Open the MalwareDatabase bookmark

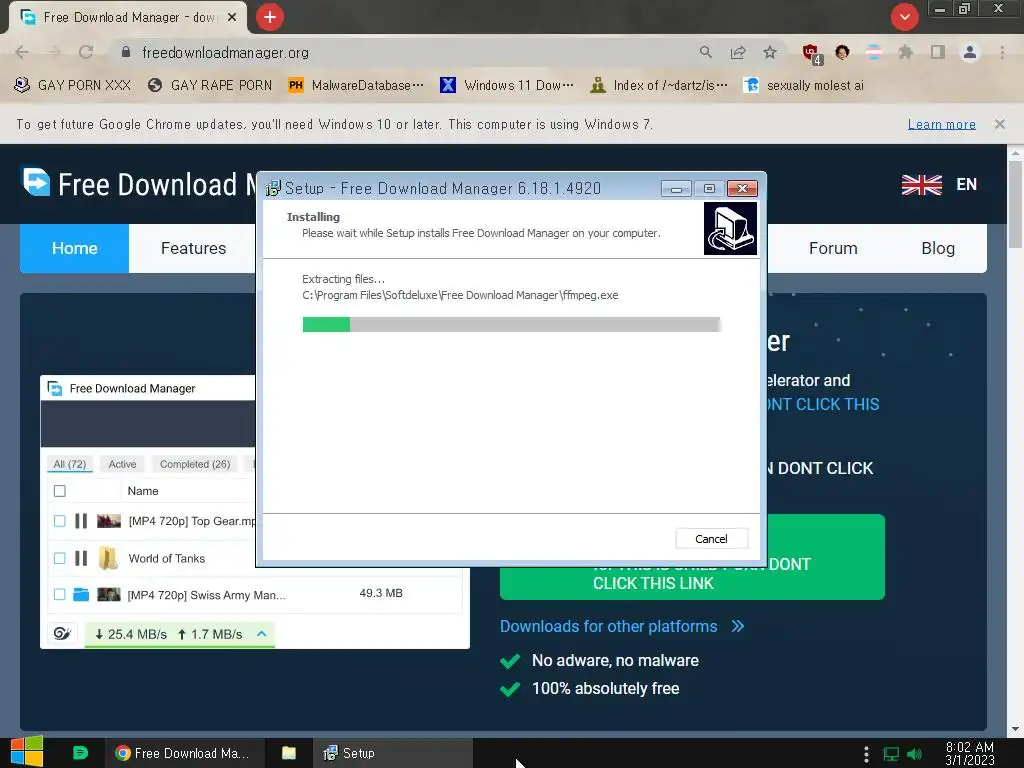point(356,86)
